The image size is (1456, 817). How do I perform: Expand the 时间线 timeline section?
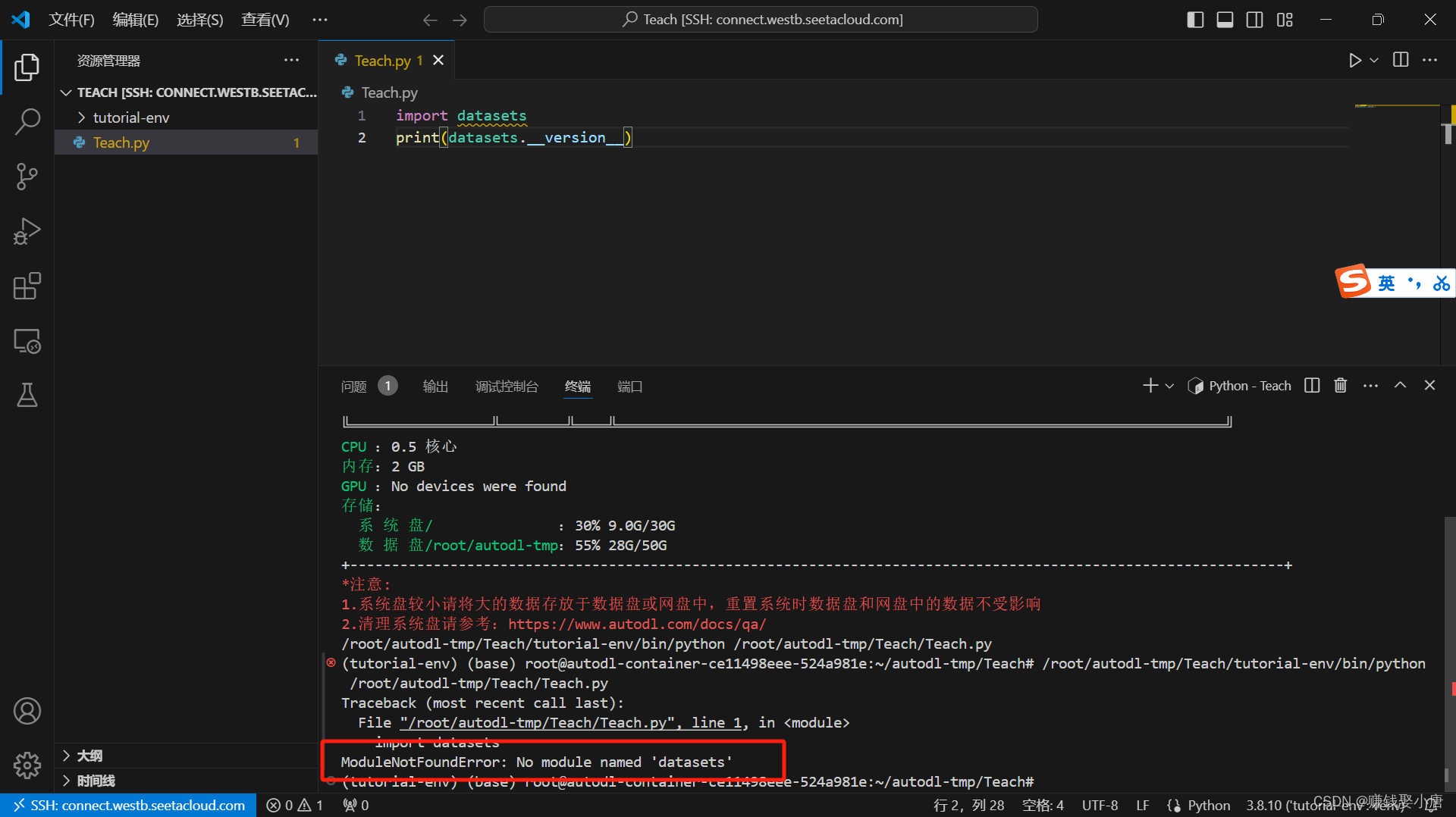pos(187,781)
